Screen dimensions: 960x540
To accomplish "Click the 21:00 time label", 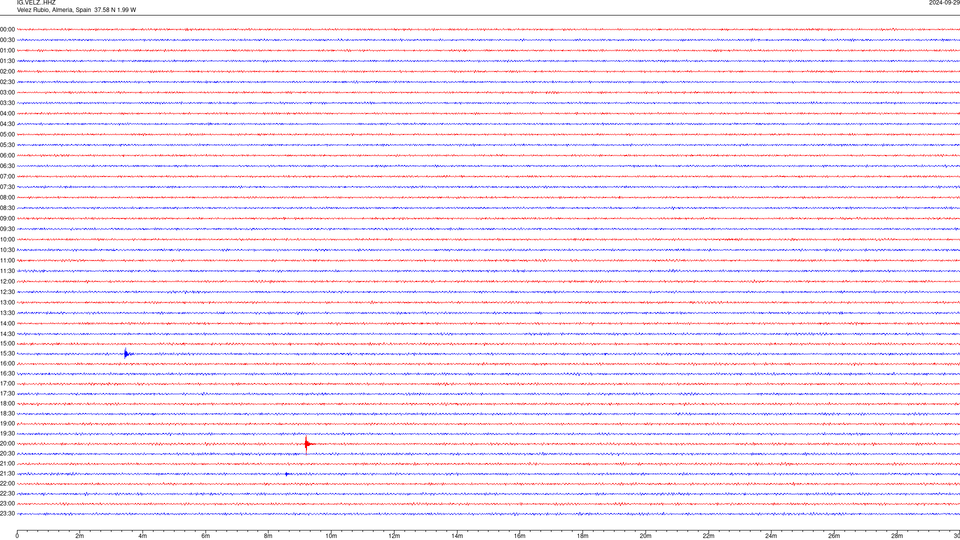I will coord(7,463).
